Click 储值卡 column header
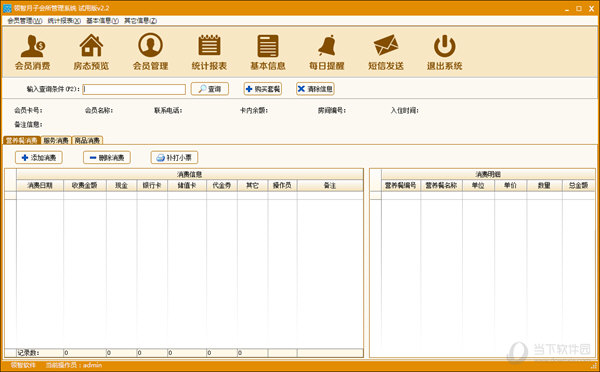 [x=187, y=185]
